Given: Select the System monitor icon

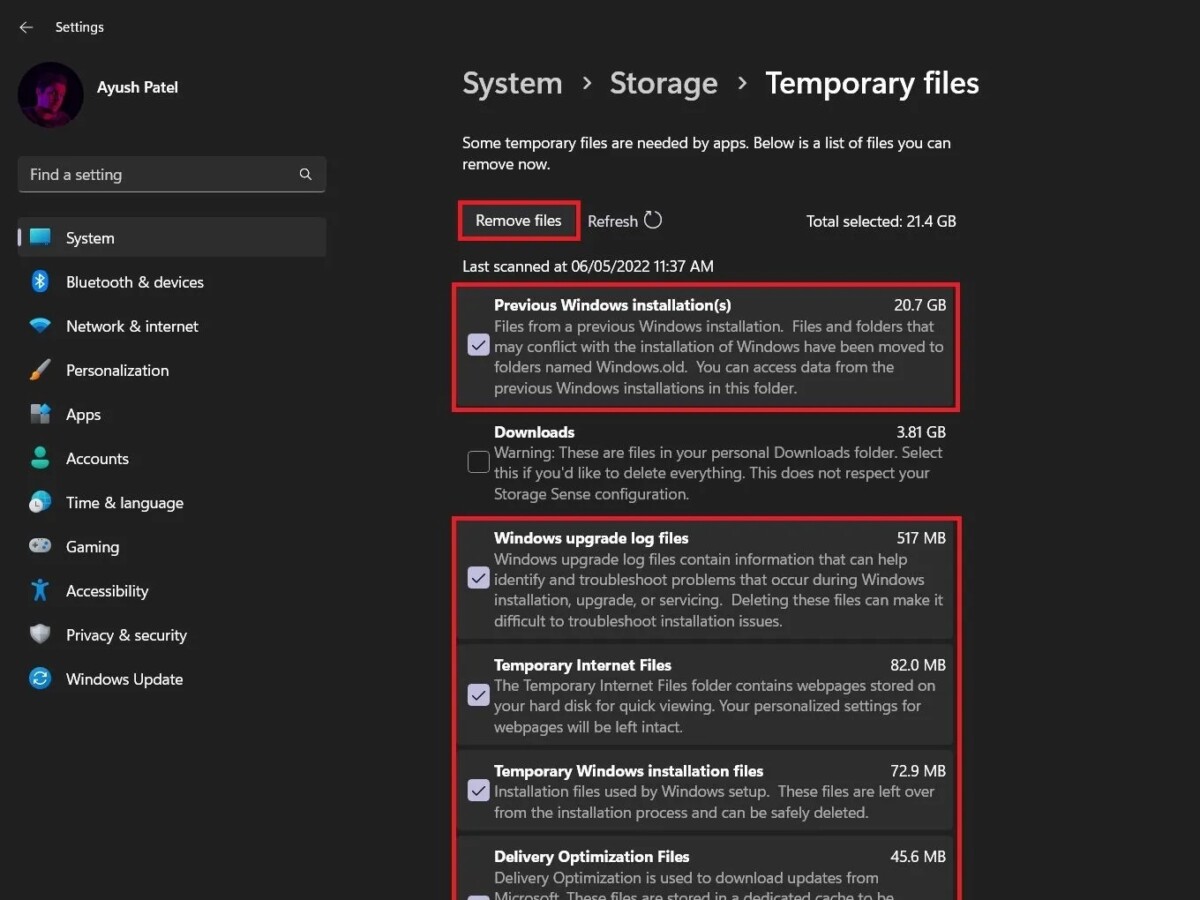Looking at the screenshot, I should click(40, 238).
